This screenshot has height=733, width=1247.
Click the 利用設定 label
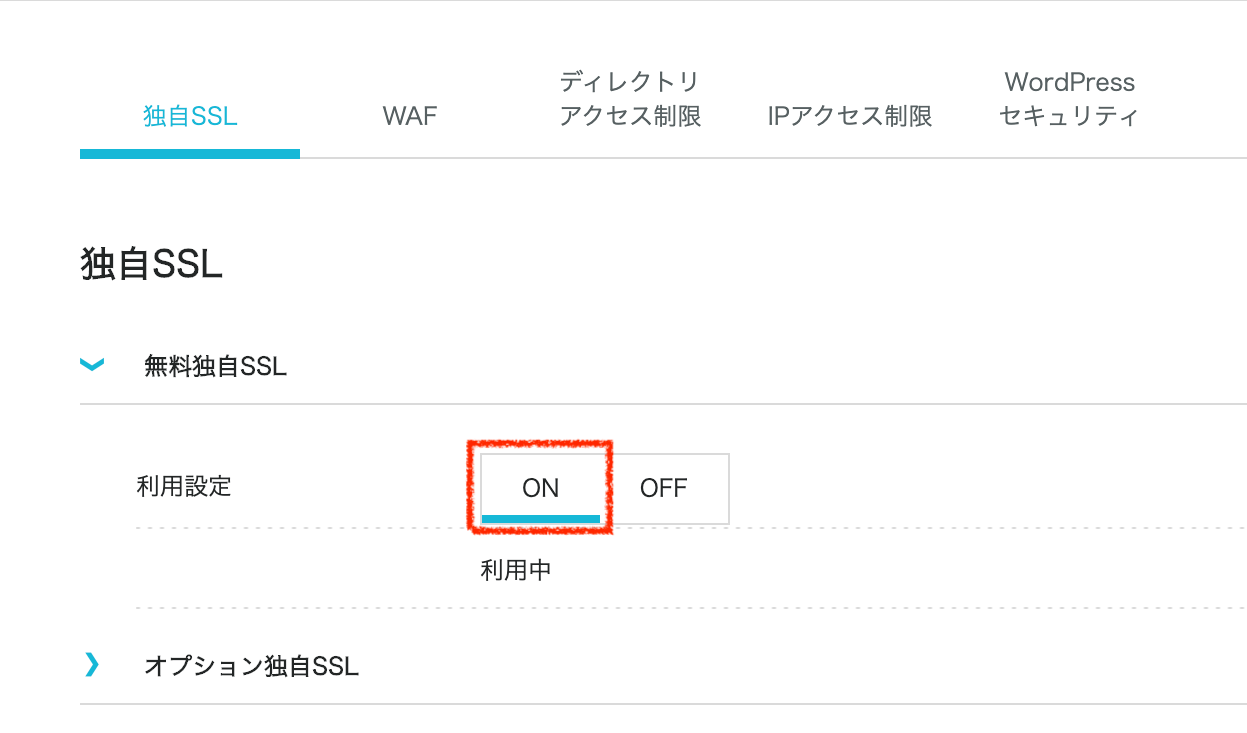(x=183, y=486)
